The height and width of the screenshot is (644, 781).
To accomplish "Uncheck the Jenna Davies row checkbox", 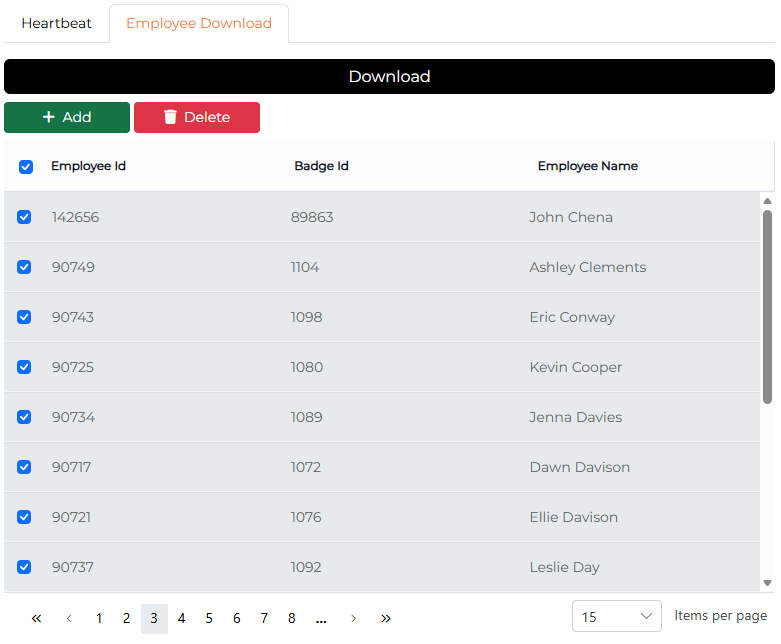I will pos(24,417).
